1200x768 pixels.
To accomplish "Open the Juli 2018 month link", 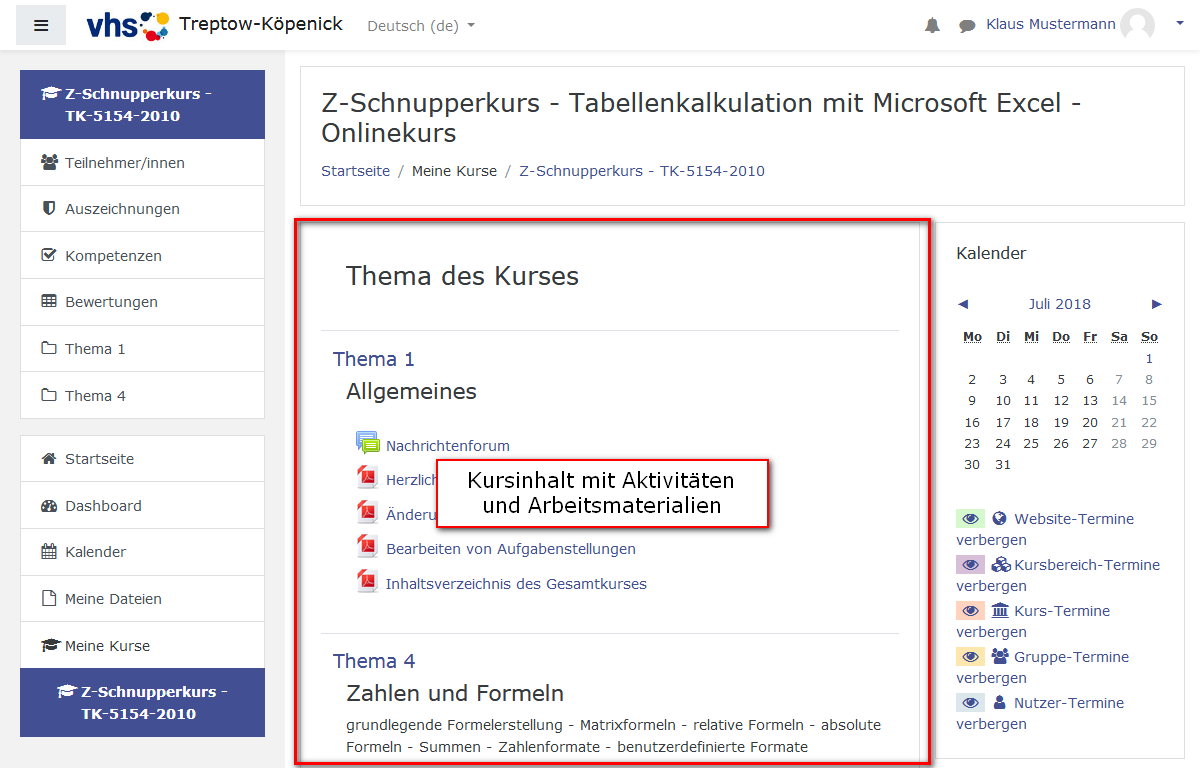I will click(x=1060, y=304).
